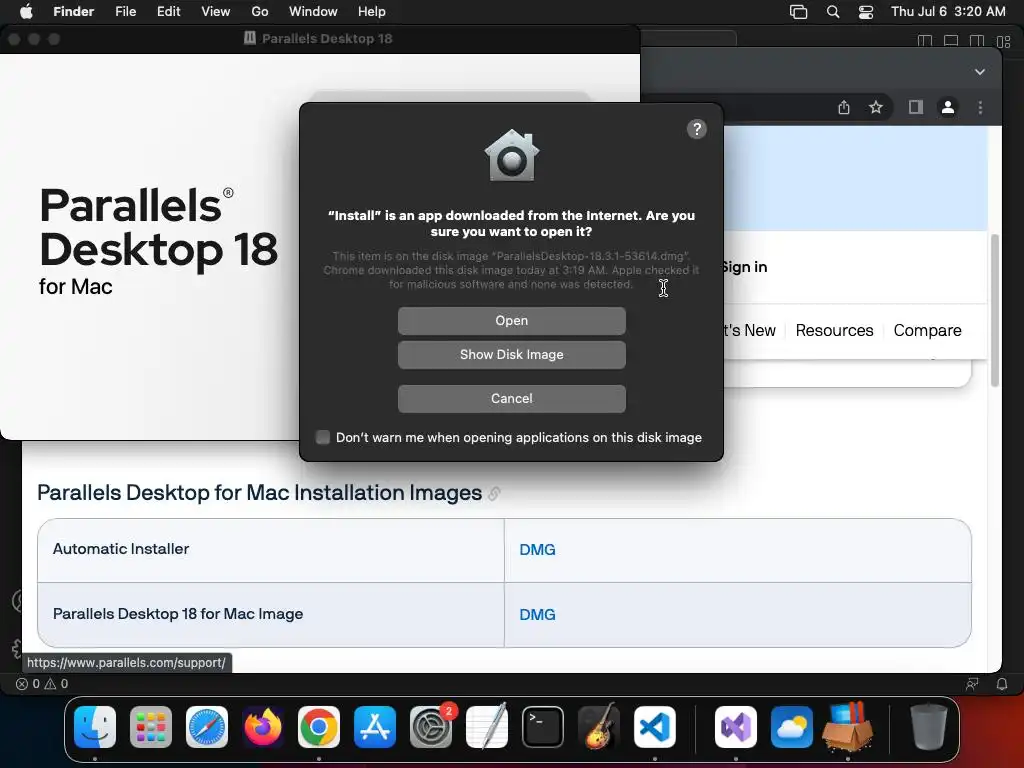This screenshot has height=768, width=1024.
Task: Open Chrome's three-dot menu
Action: click(980, 107)
